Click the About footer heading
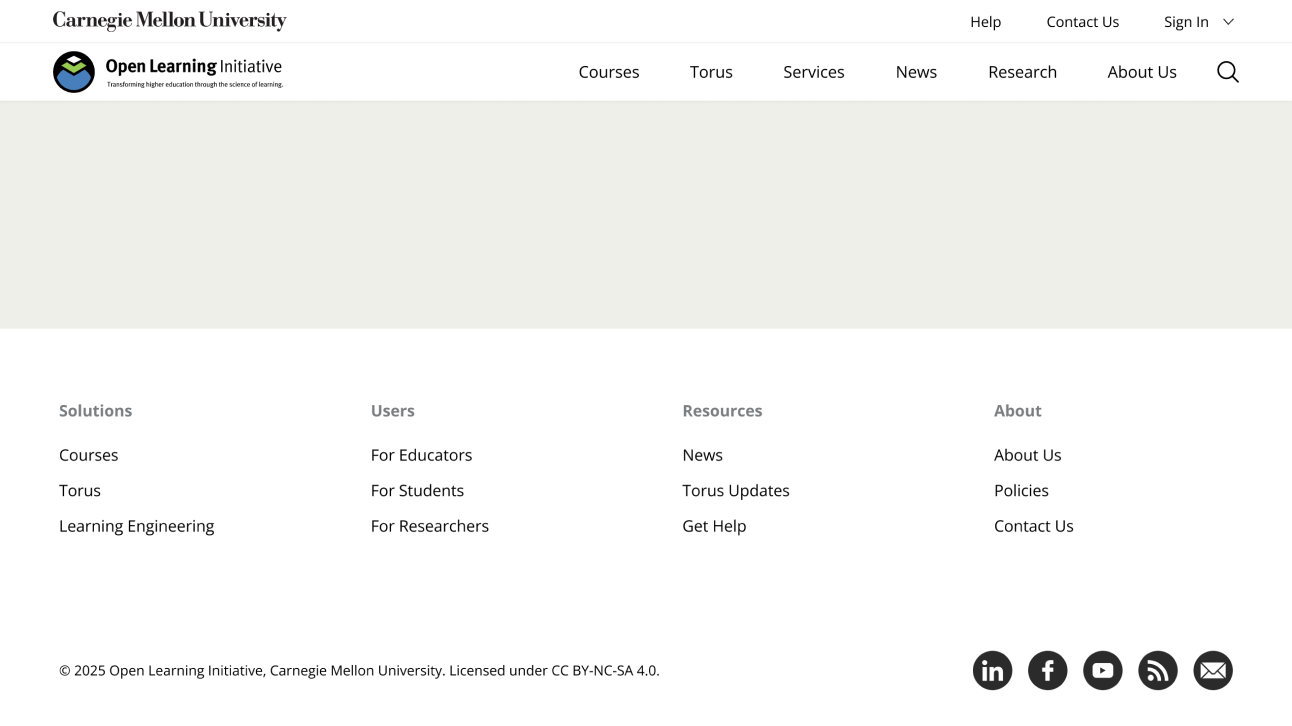Screen dimensions: 1292x726 click(x=1018, y=411)
